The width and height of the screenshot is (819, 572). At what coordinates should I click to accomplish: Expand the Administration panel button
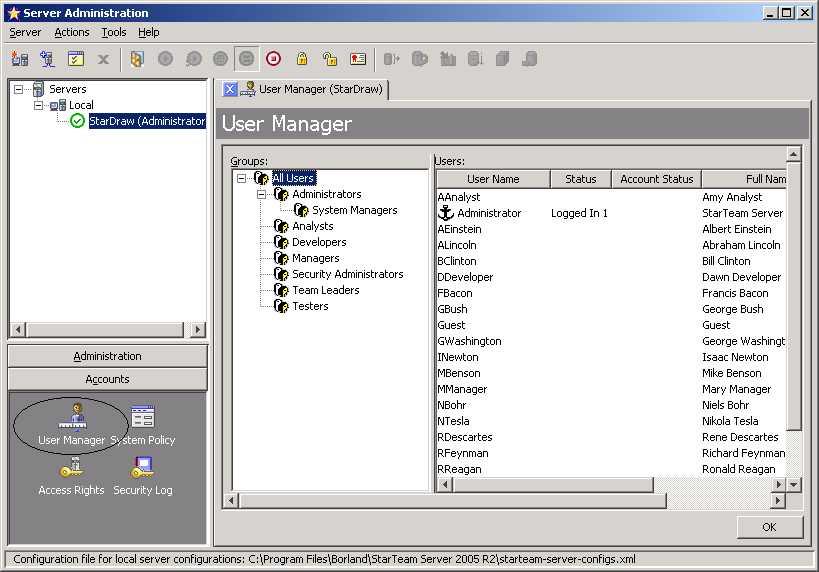(x=108, y=356)
